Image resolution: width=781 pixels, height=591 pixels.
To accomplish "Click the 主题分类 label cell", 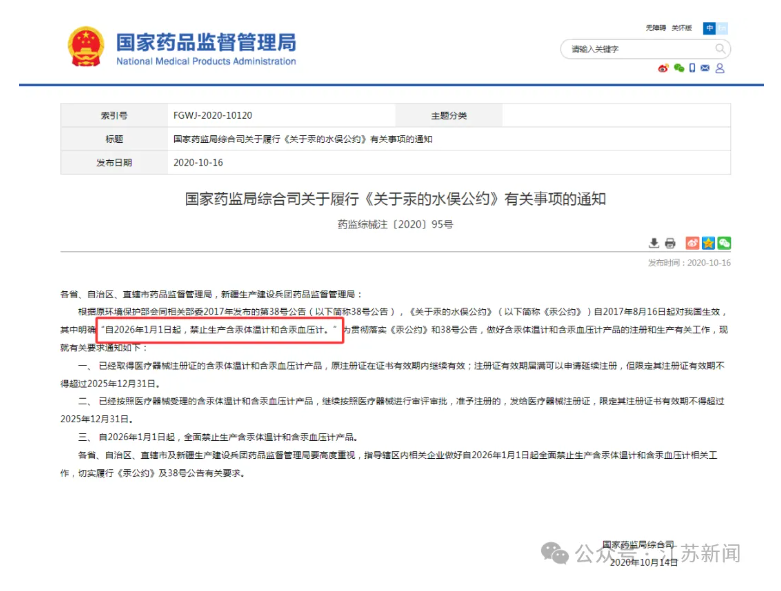I will [449, 116].
